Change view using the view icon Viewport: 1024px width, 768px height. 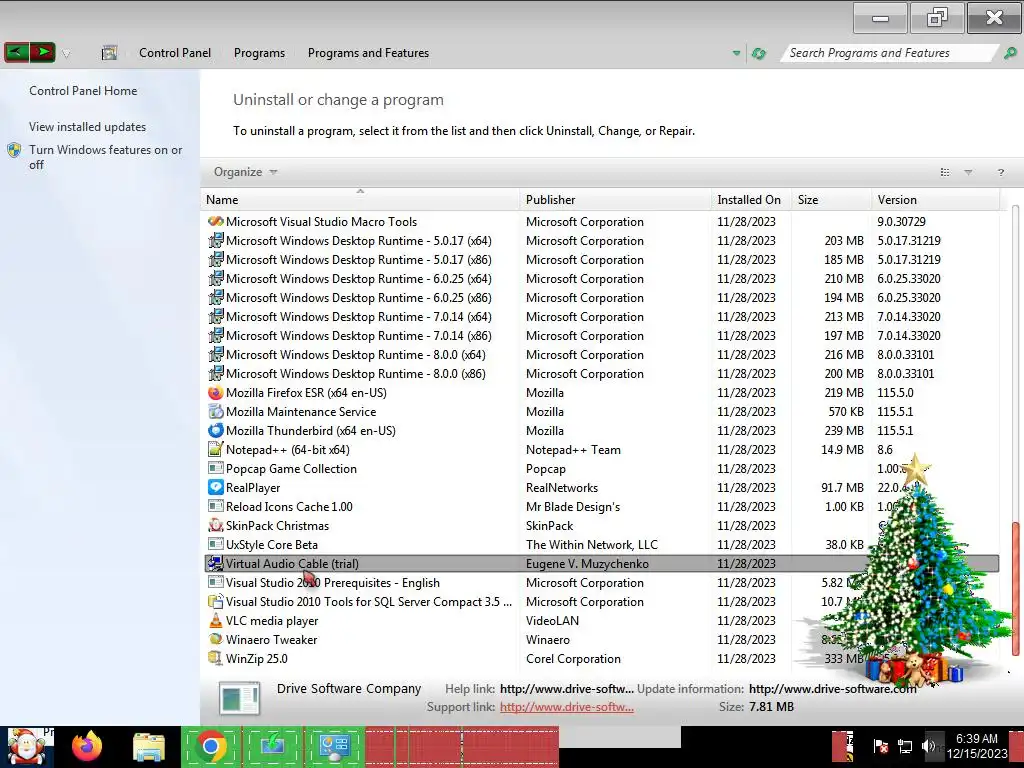pyautogui.click(x=944, y=172)
